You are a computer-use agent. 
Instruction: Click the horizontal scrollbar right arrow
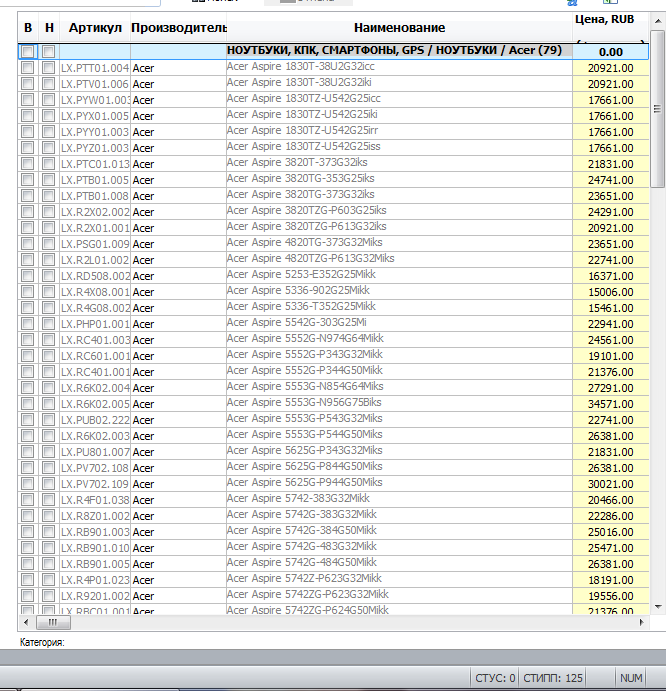(x=641, y=622)
